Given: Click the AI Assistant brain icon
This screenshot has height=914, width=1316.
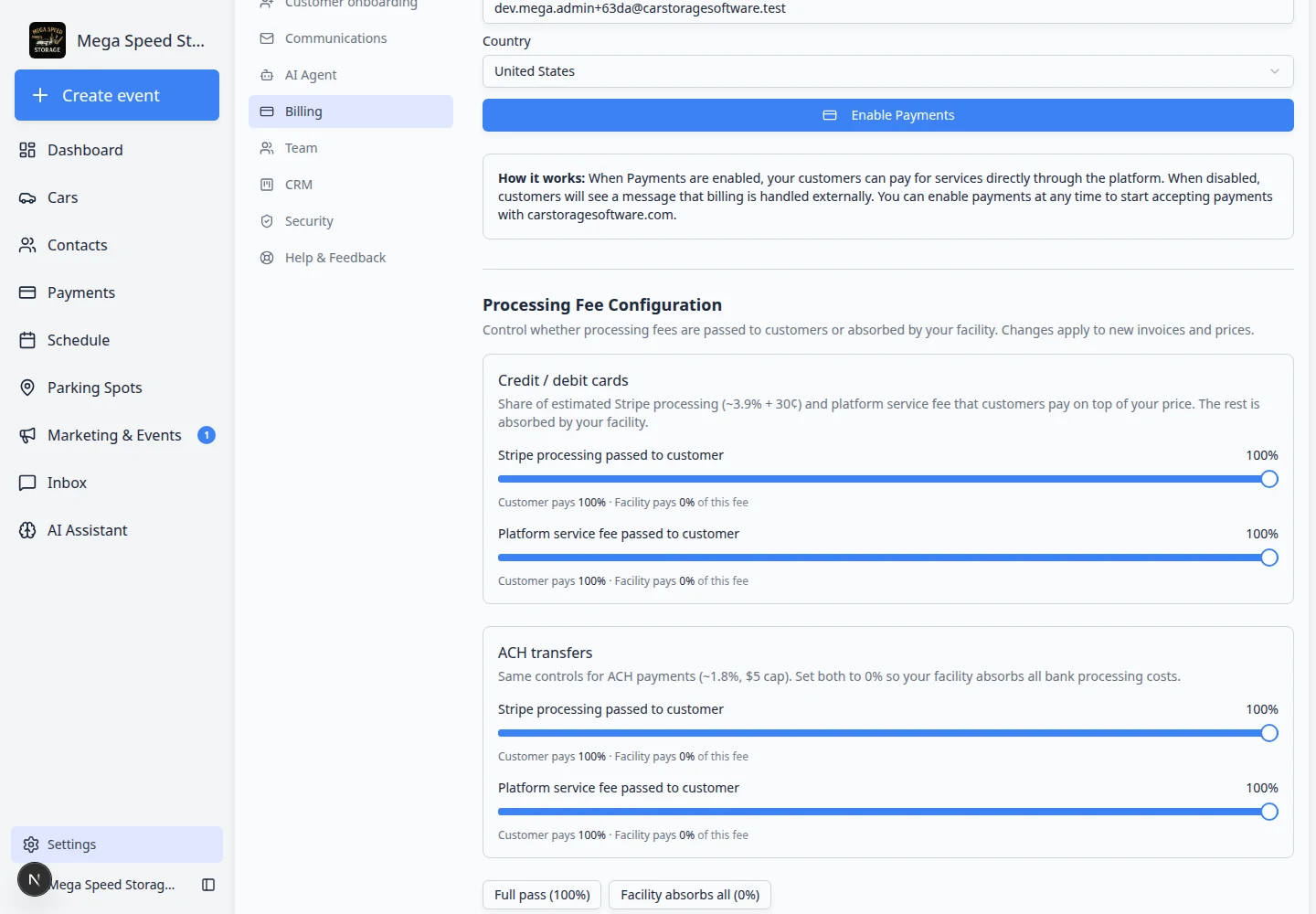Looking at the screenshot, I should (27, 530).
